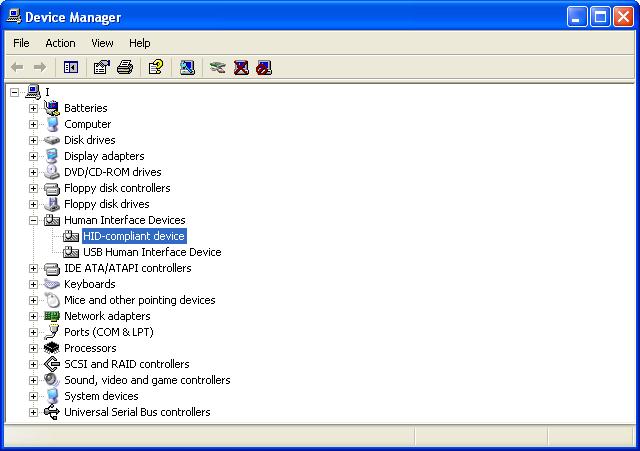This screenshot has height=451, width=640.
Task: Click the Computer category icon
Action: [52, 124]
